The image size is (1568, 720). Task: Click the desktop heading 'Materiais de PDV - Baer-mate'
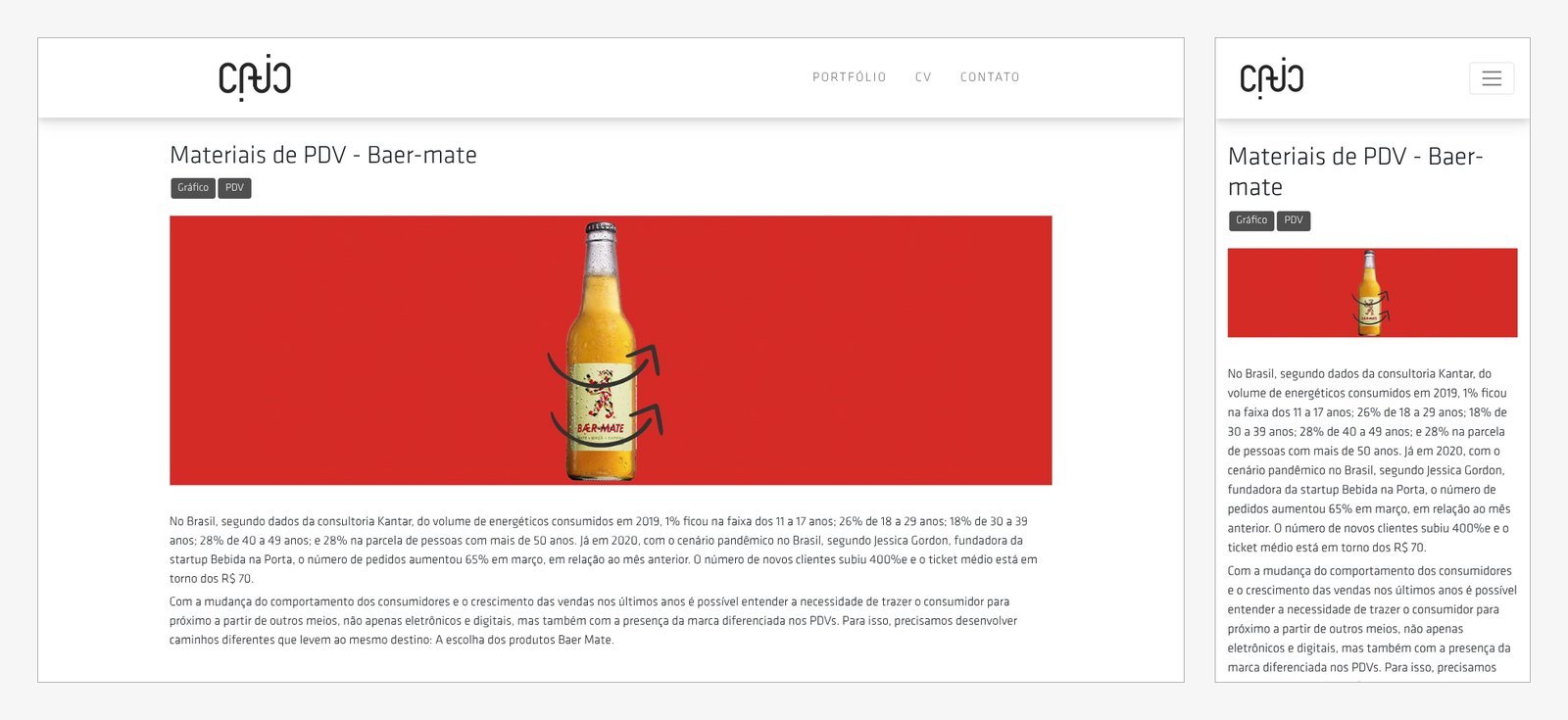pyautogui.click(x=323, y=155)
